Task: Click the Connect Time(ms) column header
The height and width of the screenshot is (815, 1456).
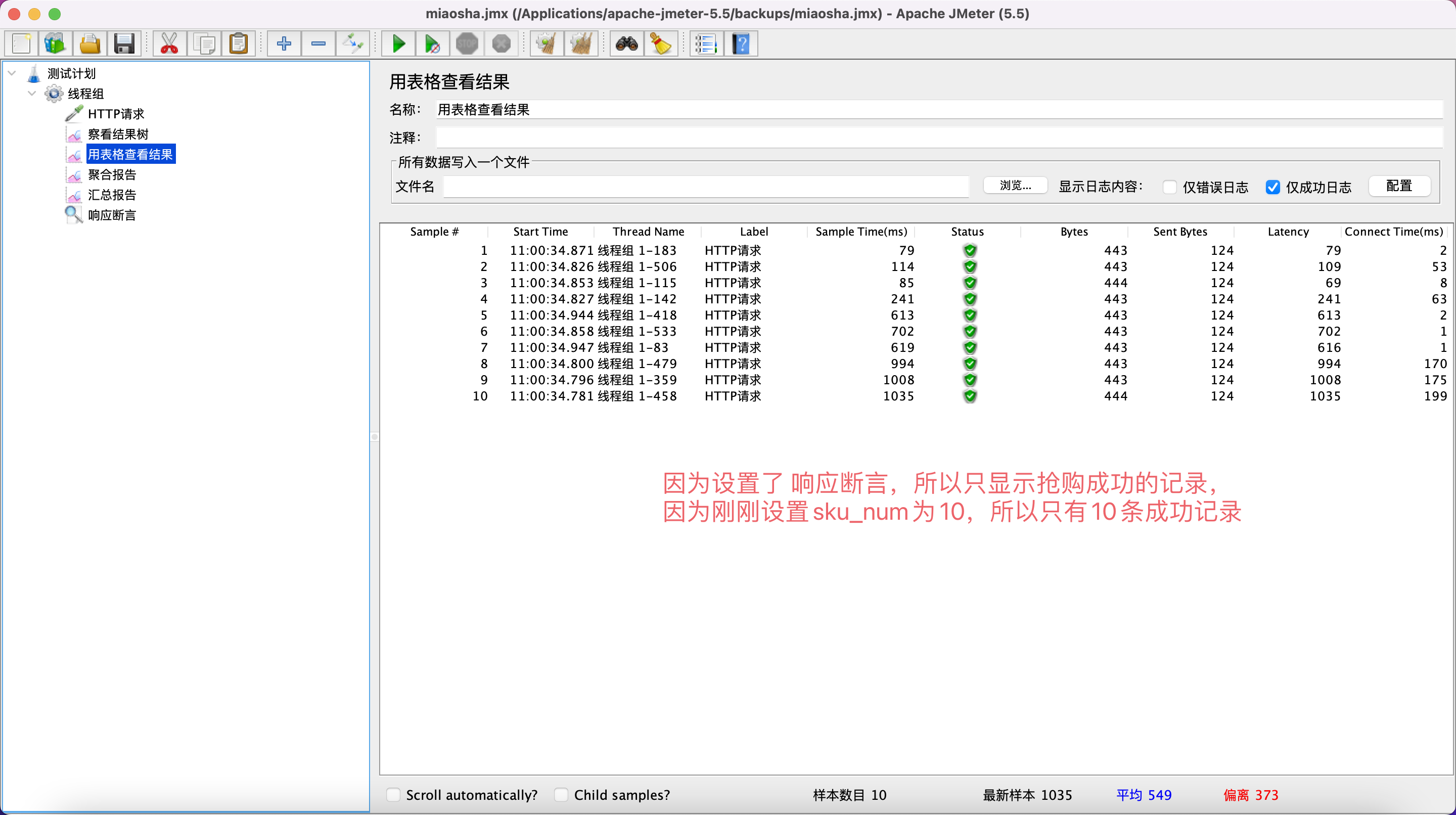Action: 1393,232
